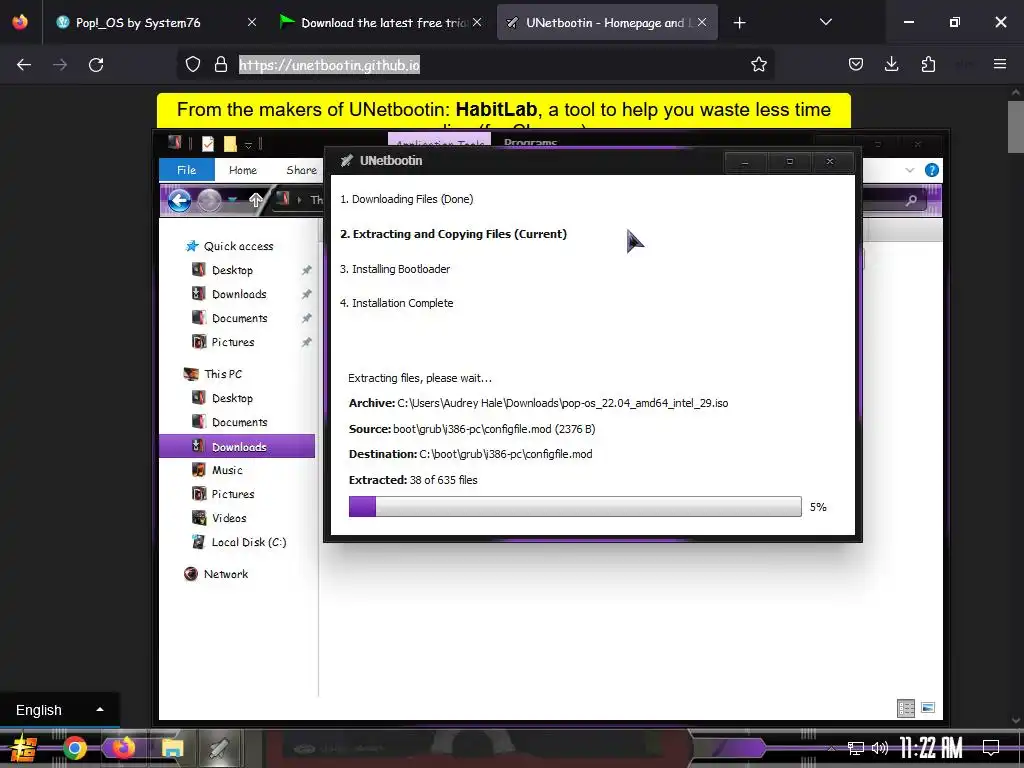Open the Firefox hamburger menu
1024x768 pixels.
point(1000,64)
